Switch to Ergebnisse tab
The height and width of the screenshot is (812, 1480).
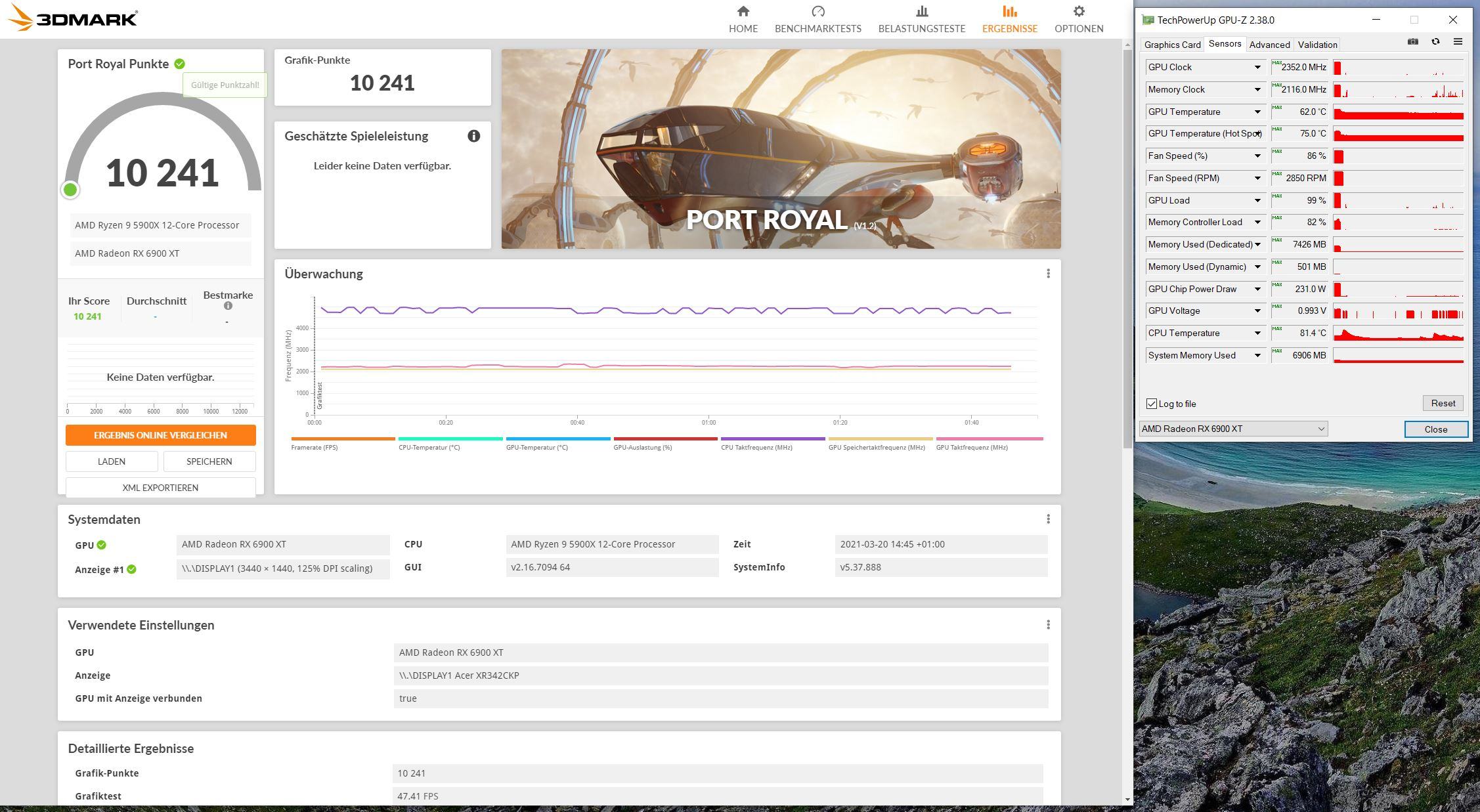pos(1009,19)
